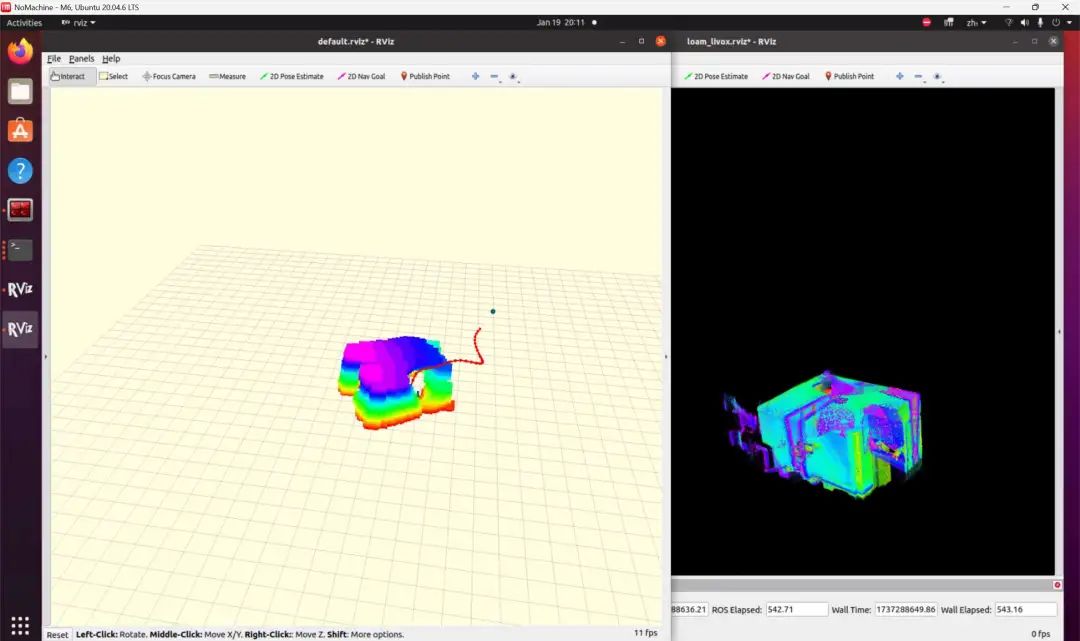Click blue plus add-tool icon in default.rviz
The height and width of the screenshot is (641, 1080).
tap(475, 76)
